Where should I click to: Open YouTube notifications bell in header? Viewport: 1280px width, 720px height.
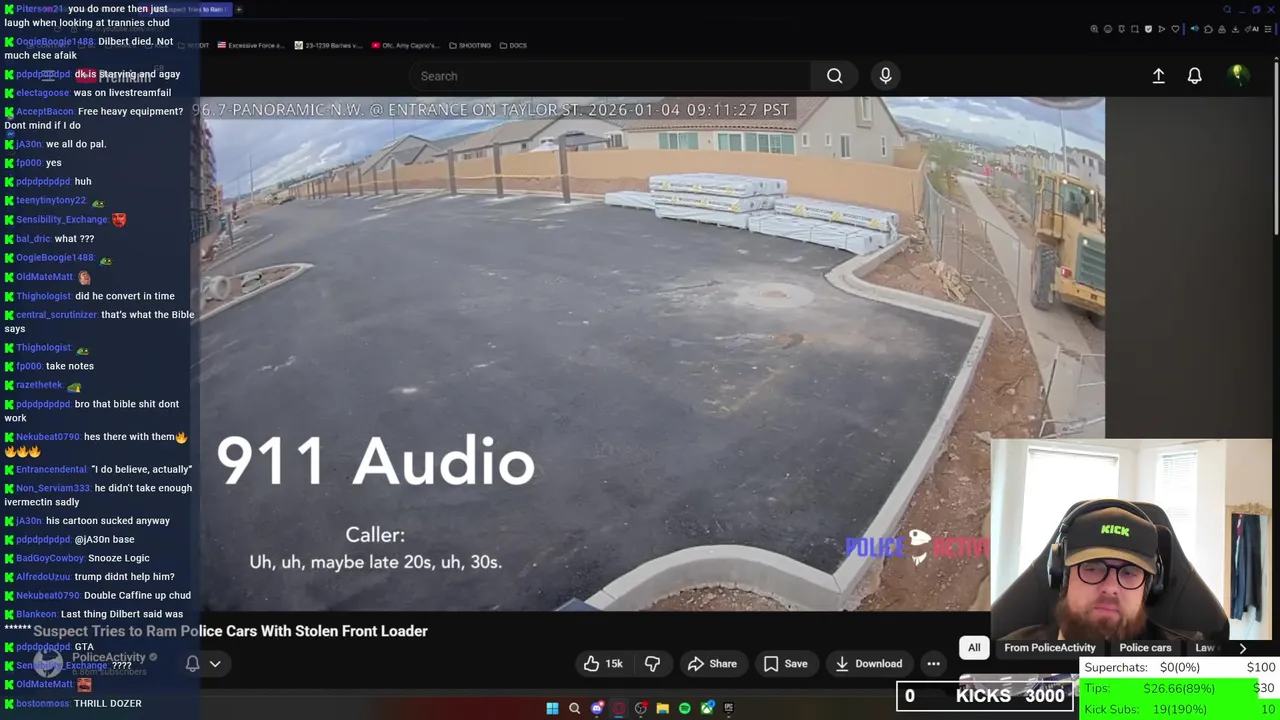click(1194, 76)
